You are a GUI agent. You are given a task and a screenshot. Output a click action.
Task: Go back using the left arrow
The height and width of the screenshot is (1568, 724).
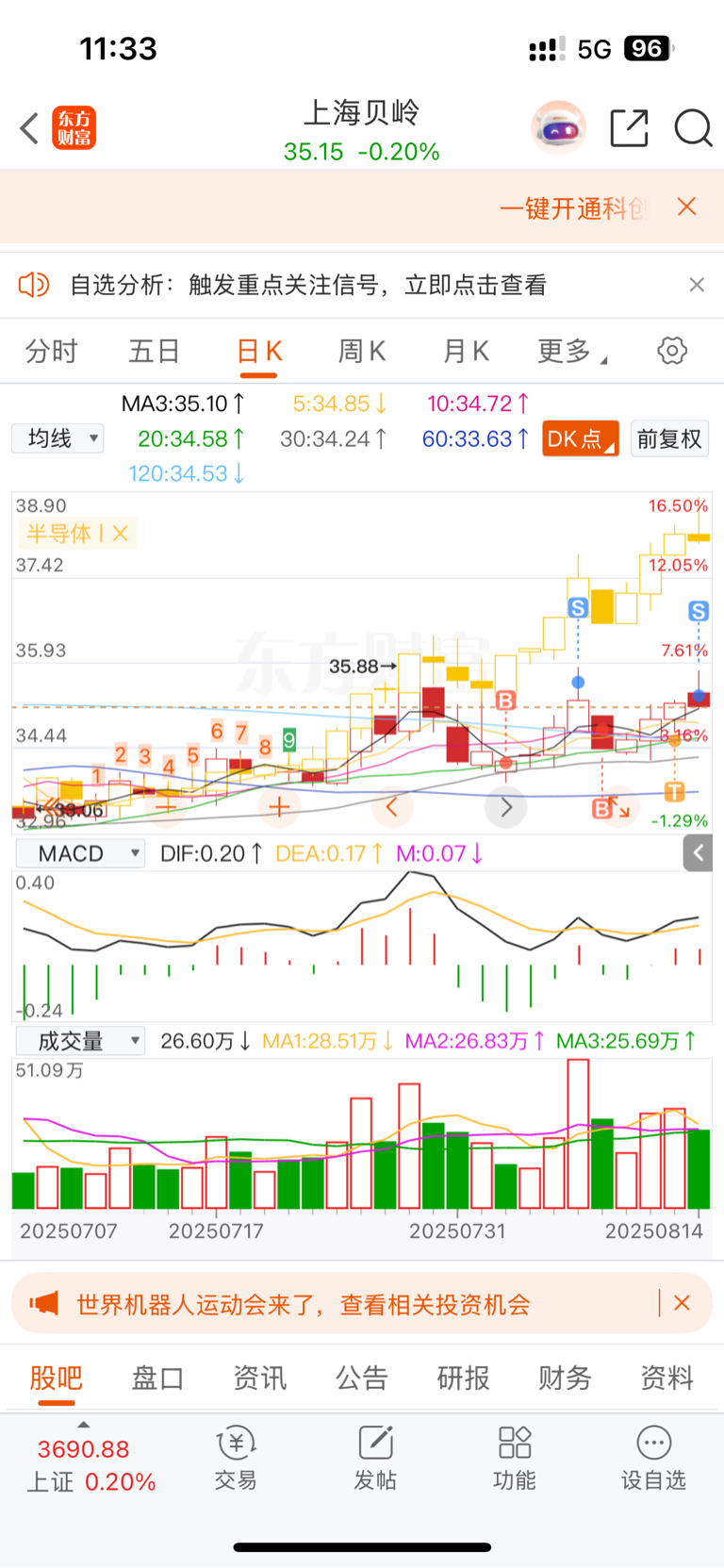29,128
